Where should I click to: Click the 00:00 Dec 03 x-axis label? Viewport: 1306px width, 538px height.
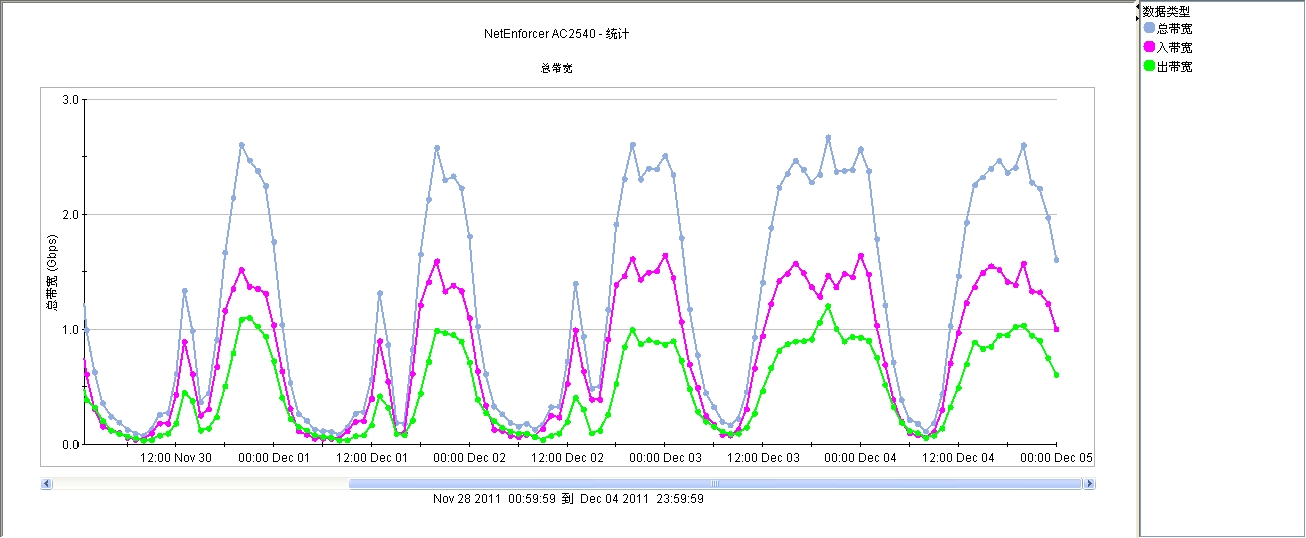(x=666, y=458)
